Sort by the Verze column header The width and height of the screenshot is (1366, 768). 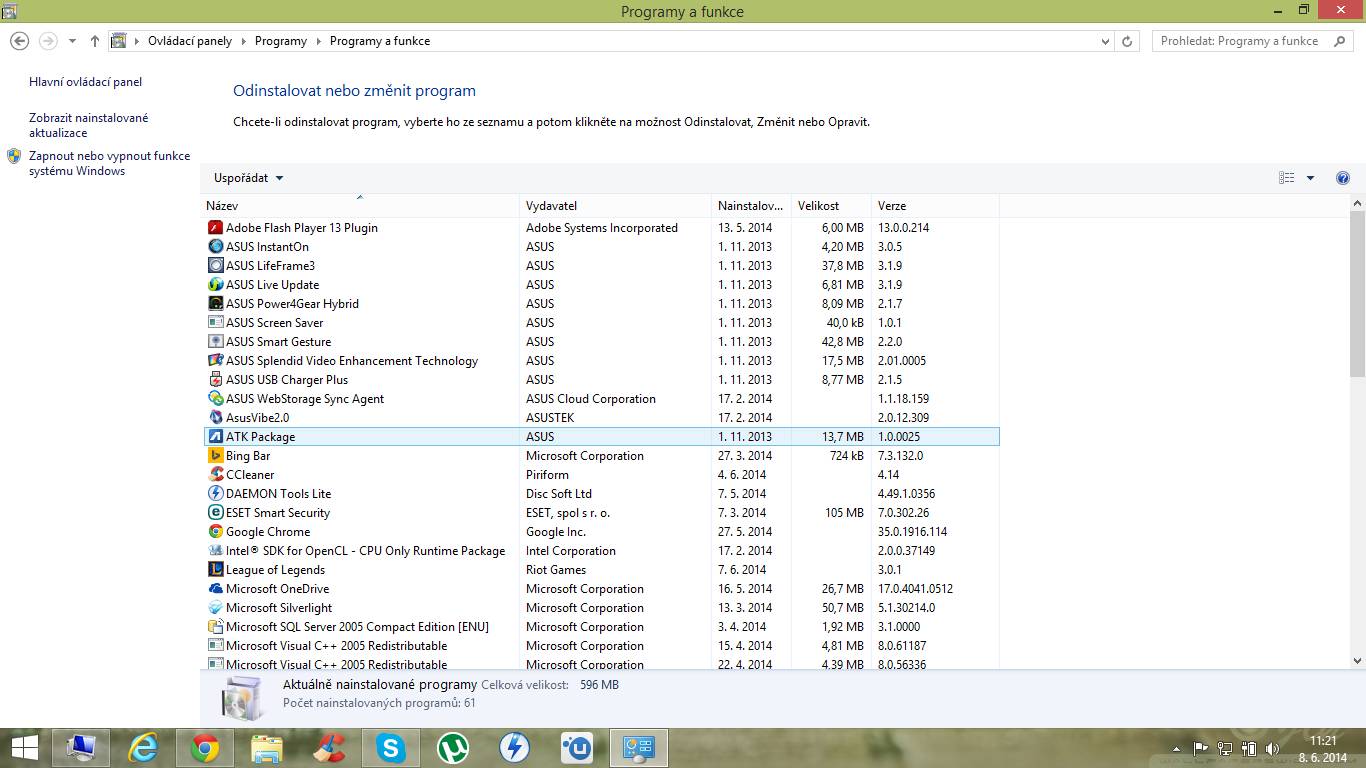(935, 206)
